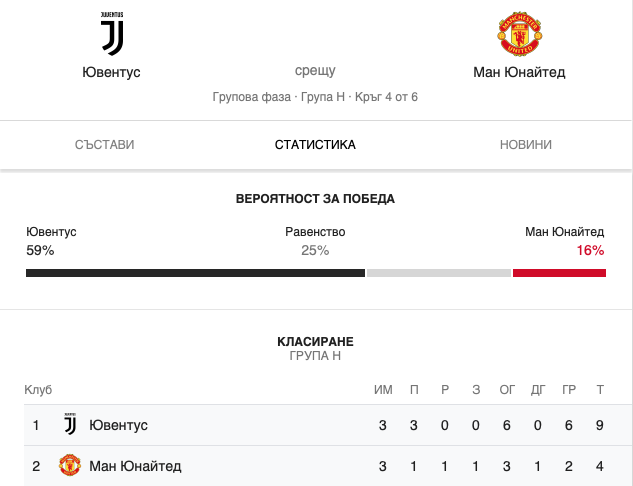Click the small Juventus logo in standings row
633x486 pixels.
[70, 424]
